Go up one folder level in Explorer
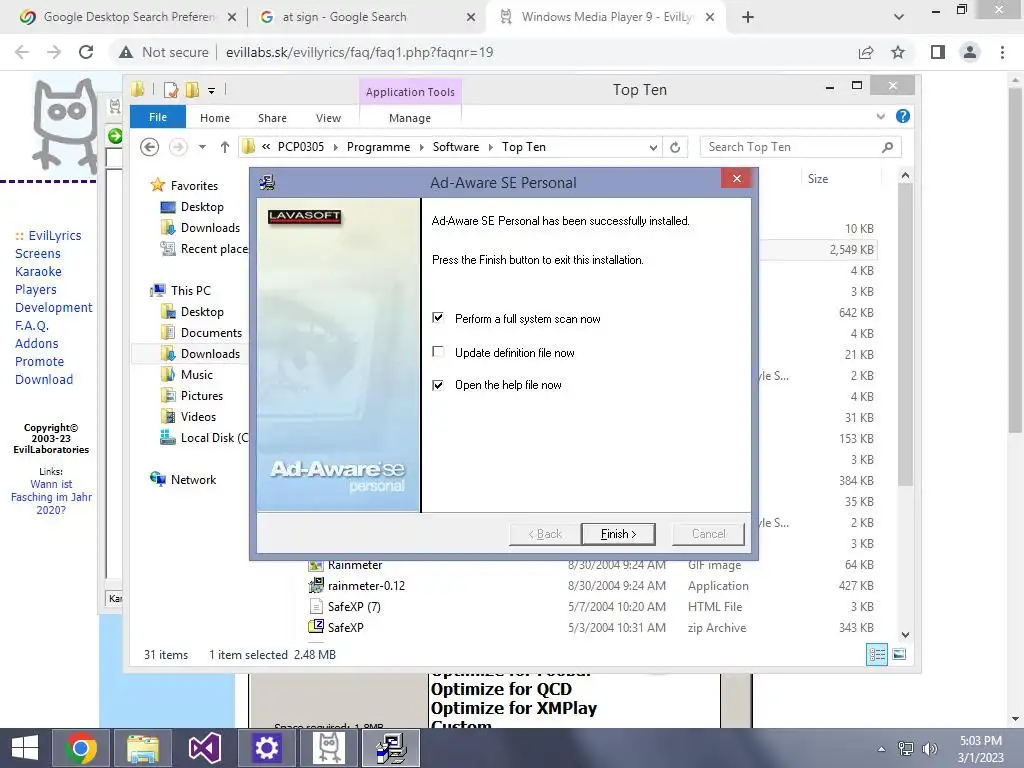The height and width of the screenshot is (768, 1024). (x=225, y=147)
